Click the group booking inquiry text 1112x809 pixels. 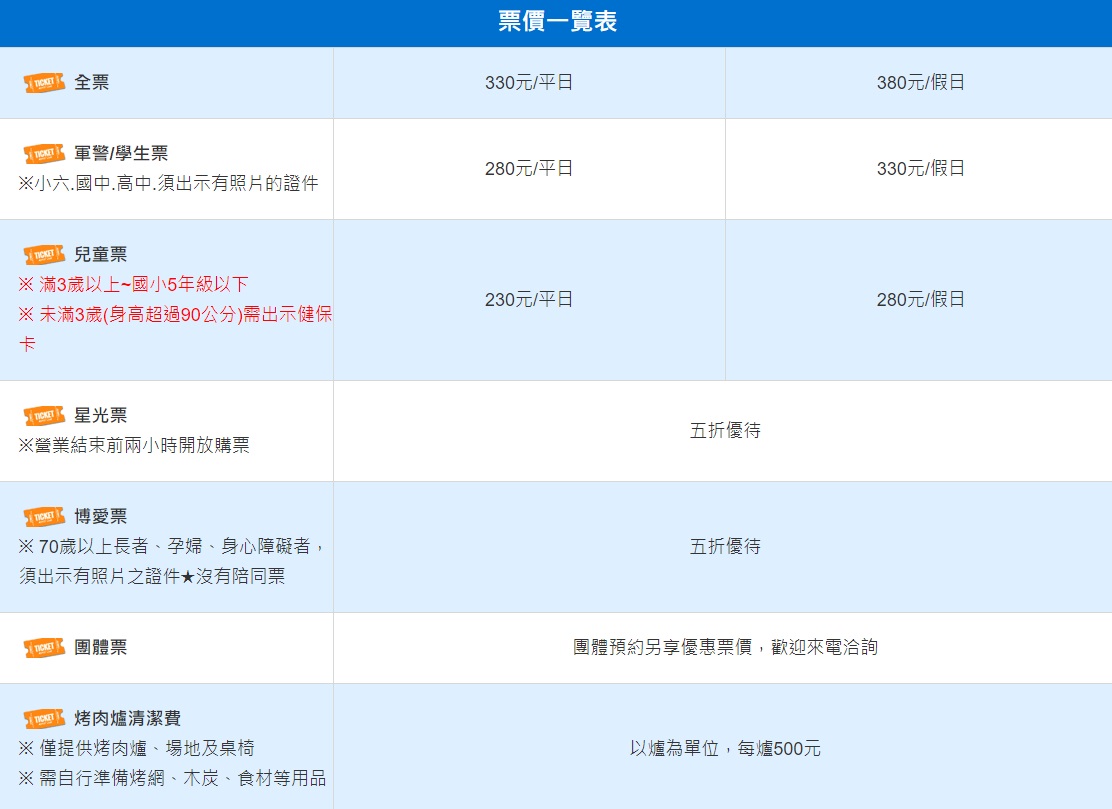(x=723, y=647)
